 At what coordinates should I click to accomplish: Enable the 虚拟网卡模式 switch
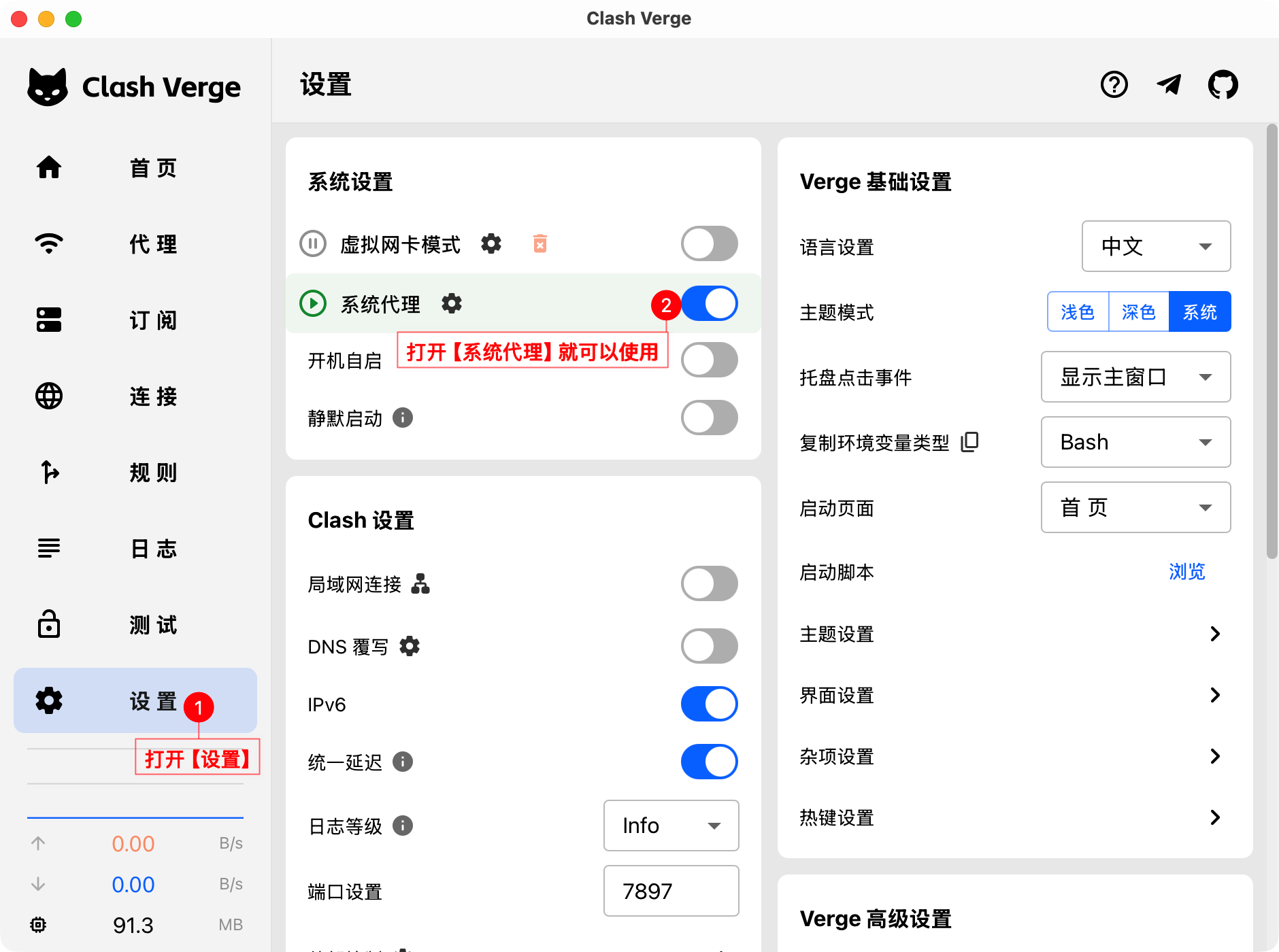[x=710, y=243]
